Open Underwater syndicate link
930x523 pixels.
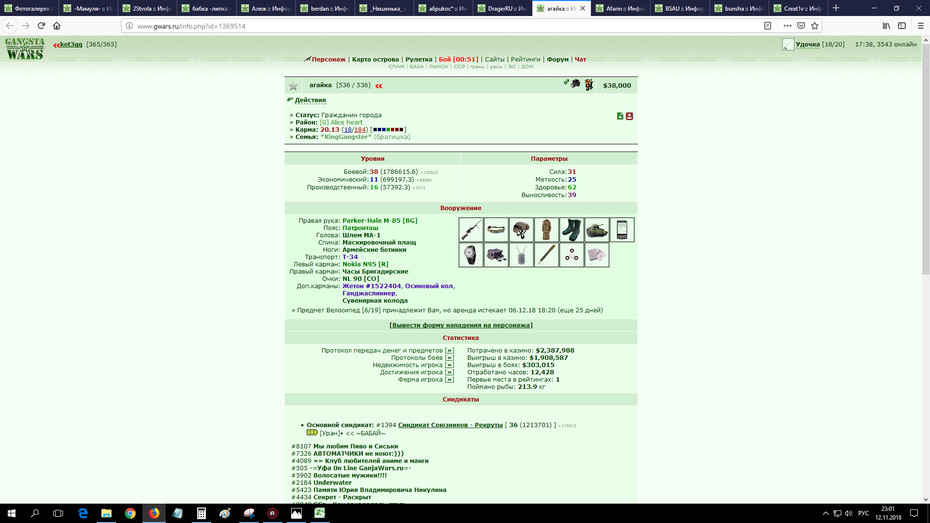click(x=332, y=483)
